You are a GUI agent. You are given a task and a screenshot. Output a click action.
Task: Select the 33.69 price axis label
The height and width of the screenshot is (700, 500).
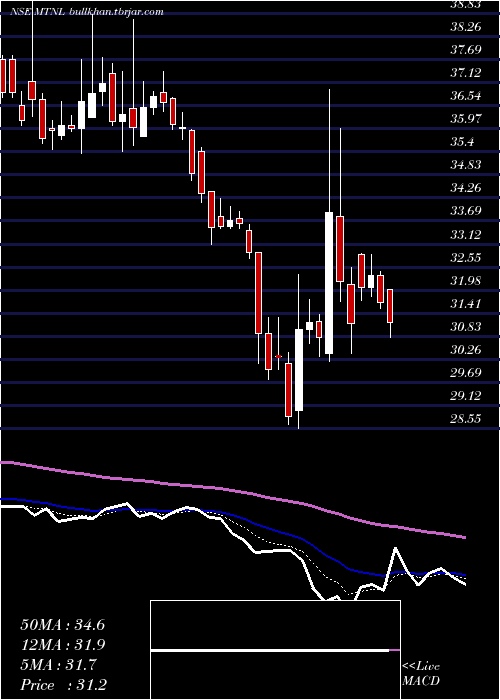tap(466, 211)
